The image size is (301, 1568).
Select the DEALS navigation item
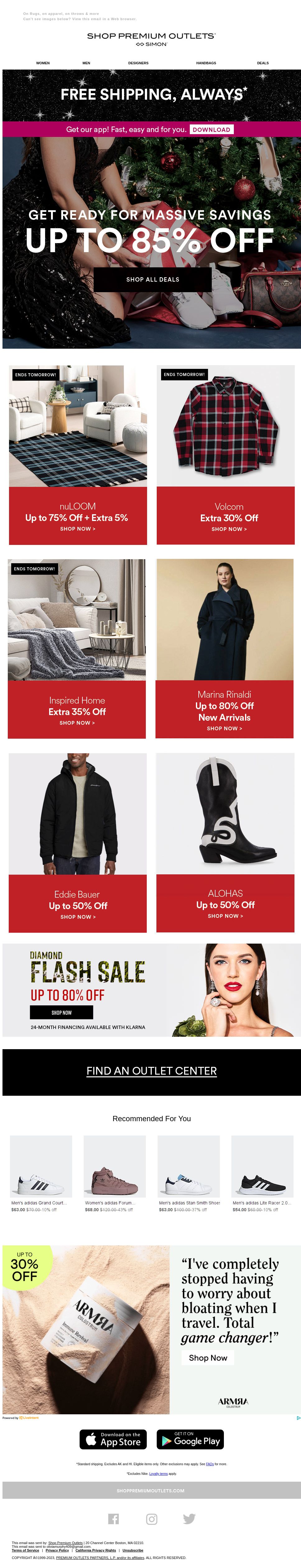pos(263,63)
